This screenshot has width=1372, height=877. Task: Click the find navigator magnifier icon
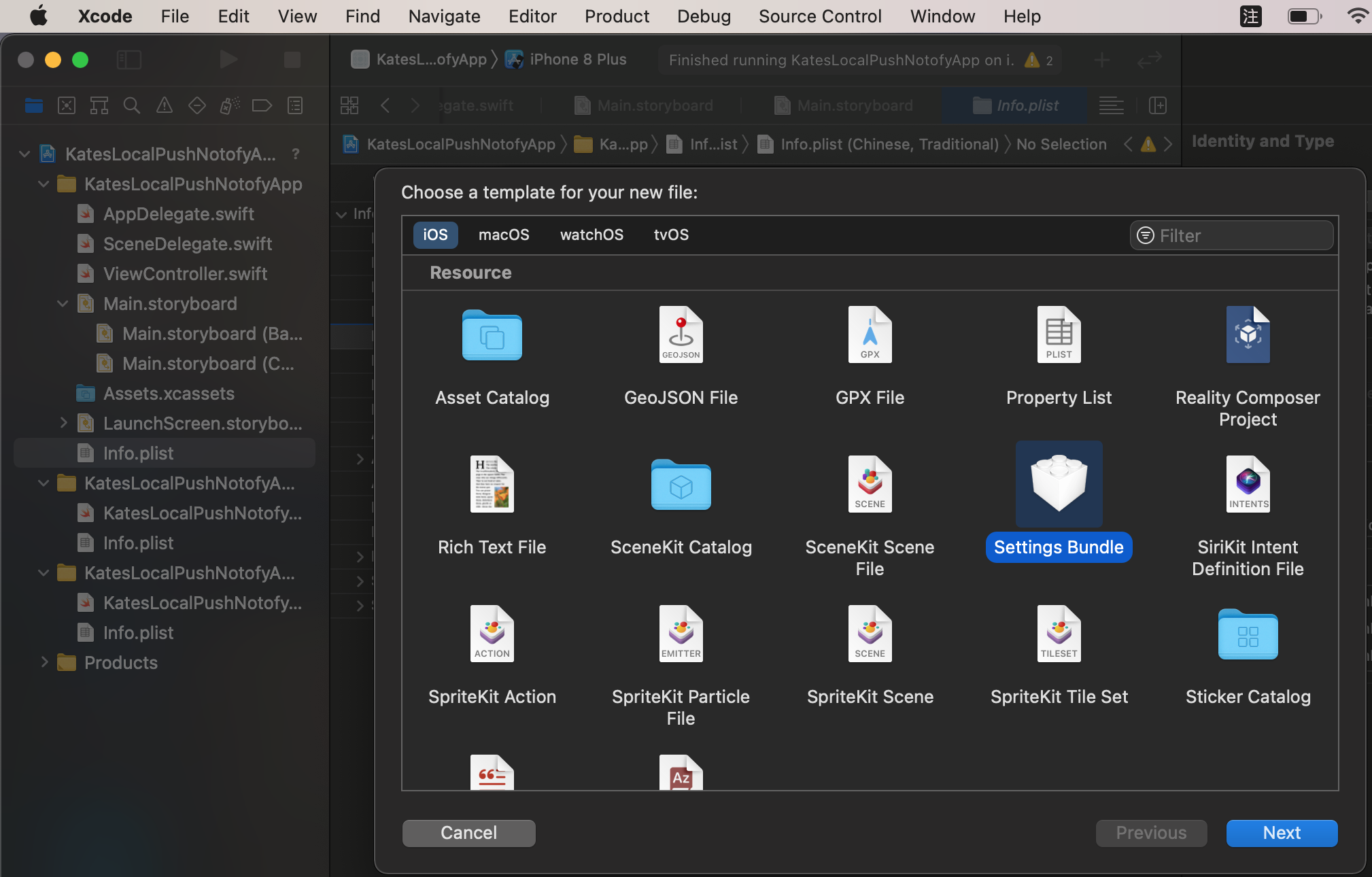pos(132,105)
